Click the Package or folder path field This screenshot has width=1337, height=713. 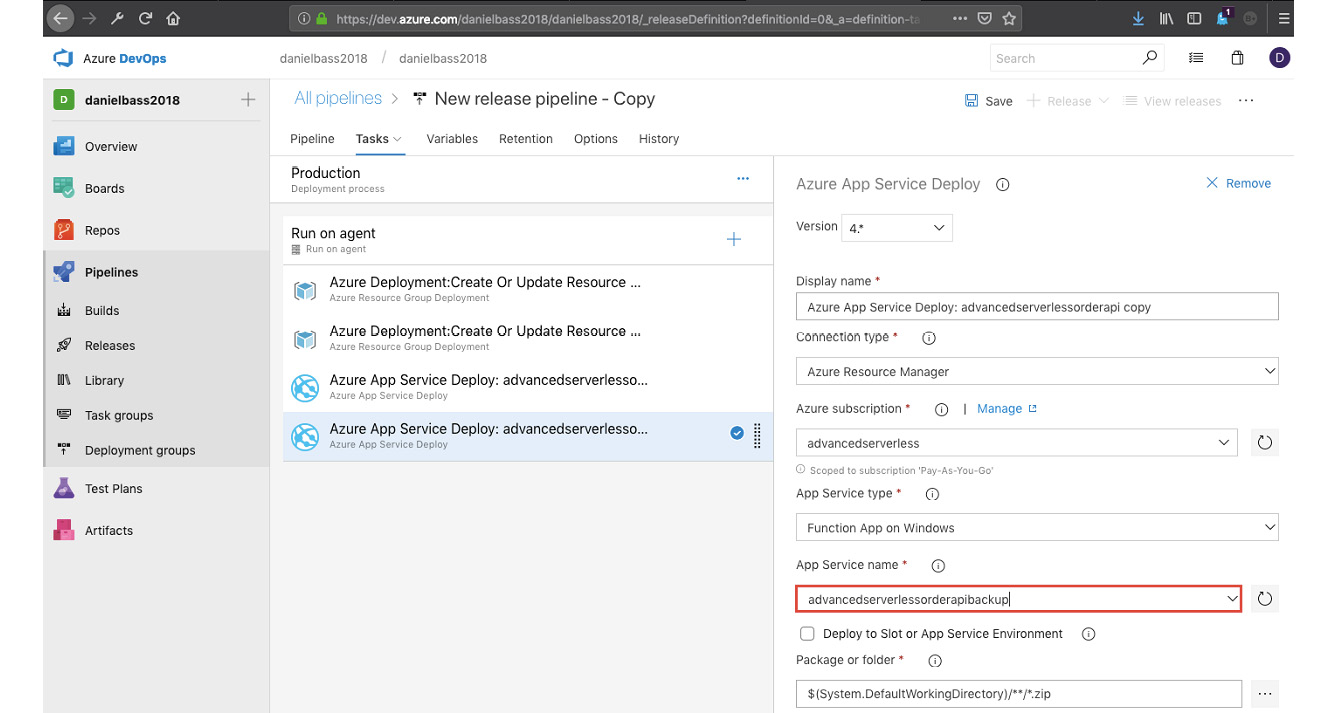click(x=1019, y=693)
